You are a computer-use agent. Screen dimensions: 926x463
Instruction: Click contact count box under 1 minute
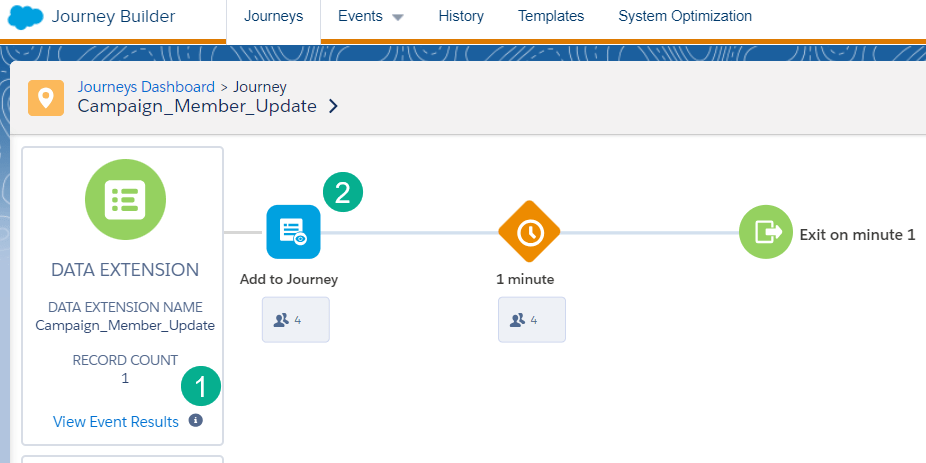(x=531, y=320)
